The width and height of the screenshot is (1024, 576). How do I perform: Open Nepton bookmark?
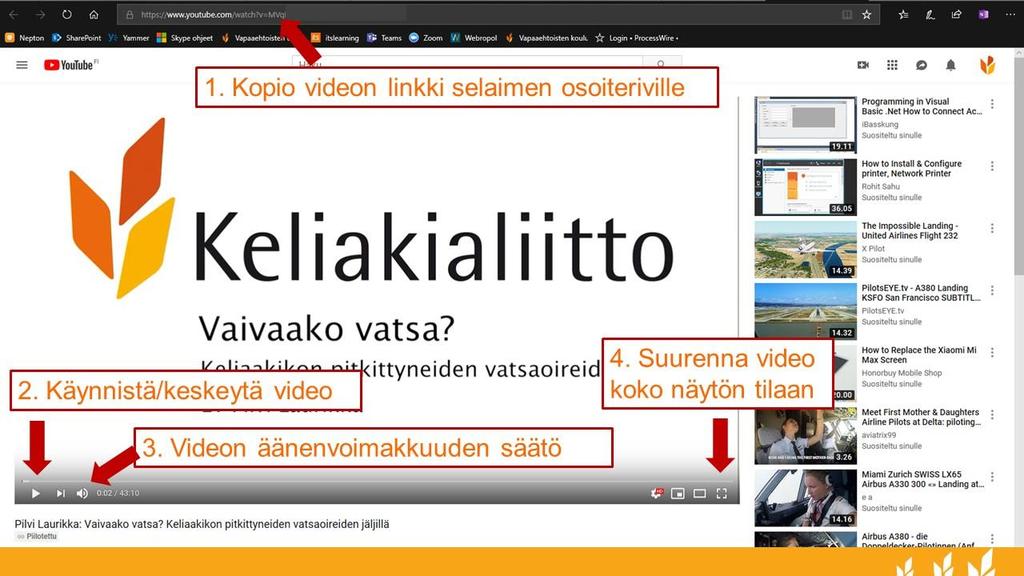[x=25, y=38]
